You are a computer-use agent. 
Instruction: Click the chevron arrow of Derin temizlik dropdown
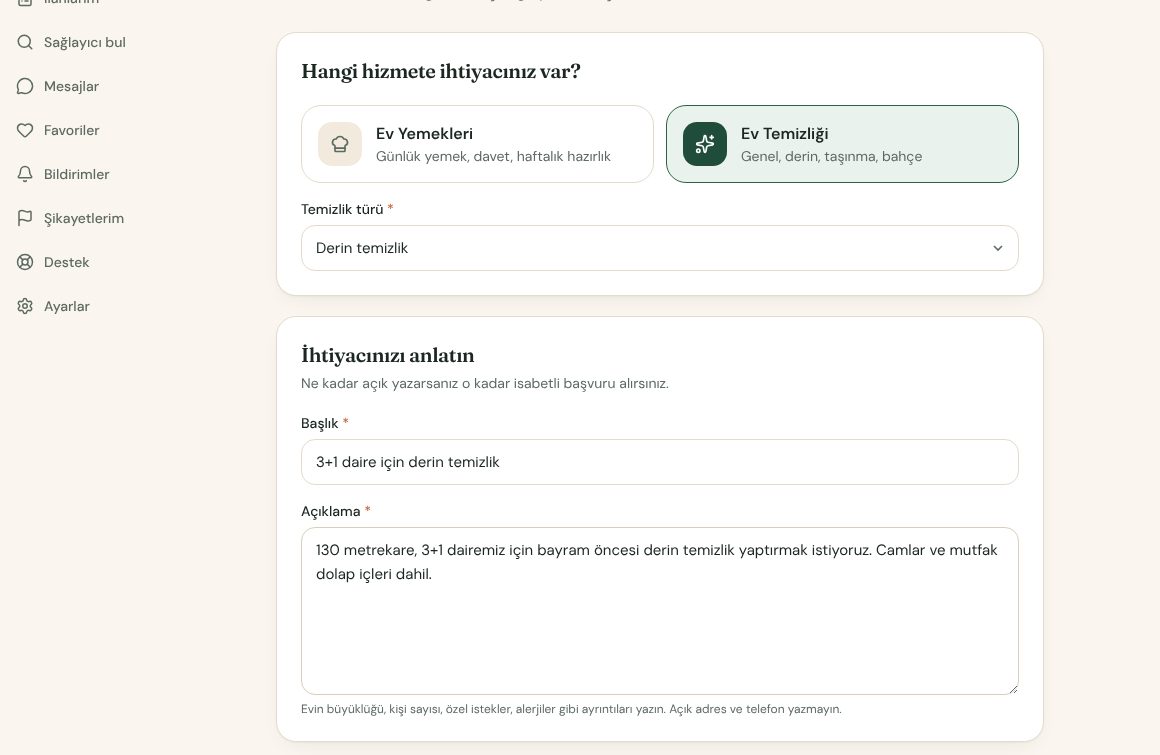point(997,248)
